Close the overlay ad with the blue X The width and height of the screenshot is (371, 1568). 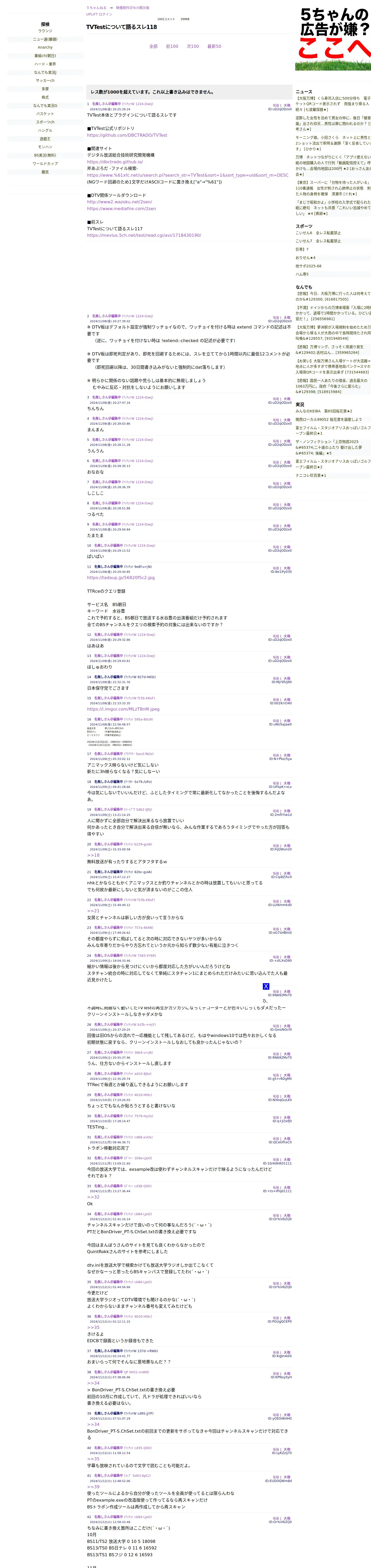coord(266,986)
